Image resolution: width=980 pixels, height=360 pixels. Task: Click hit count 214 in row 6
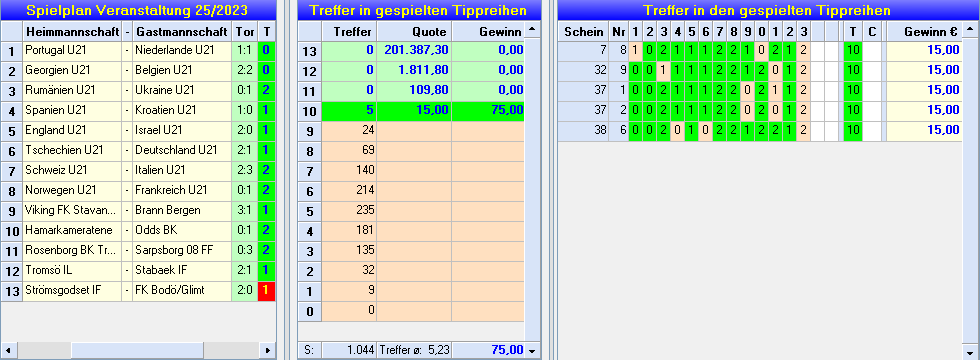click(x=349, y=191)
